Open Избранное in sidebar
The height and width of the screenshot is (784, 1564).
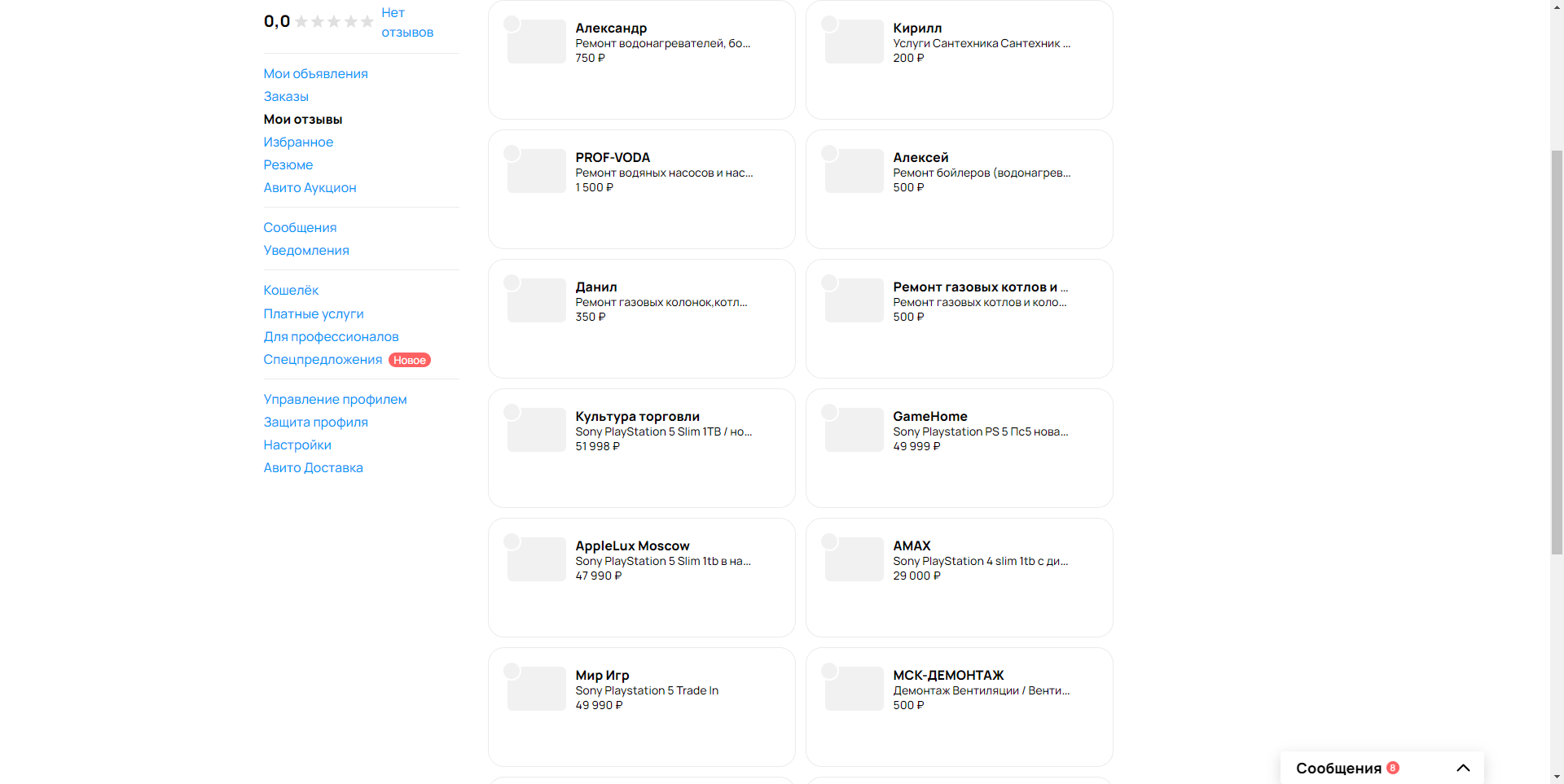(298, 142)
